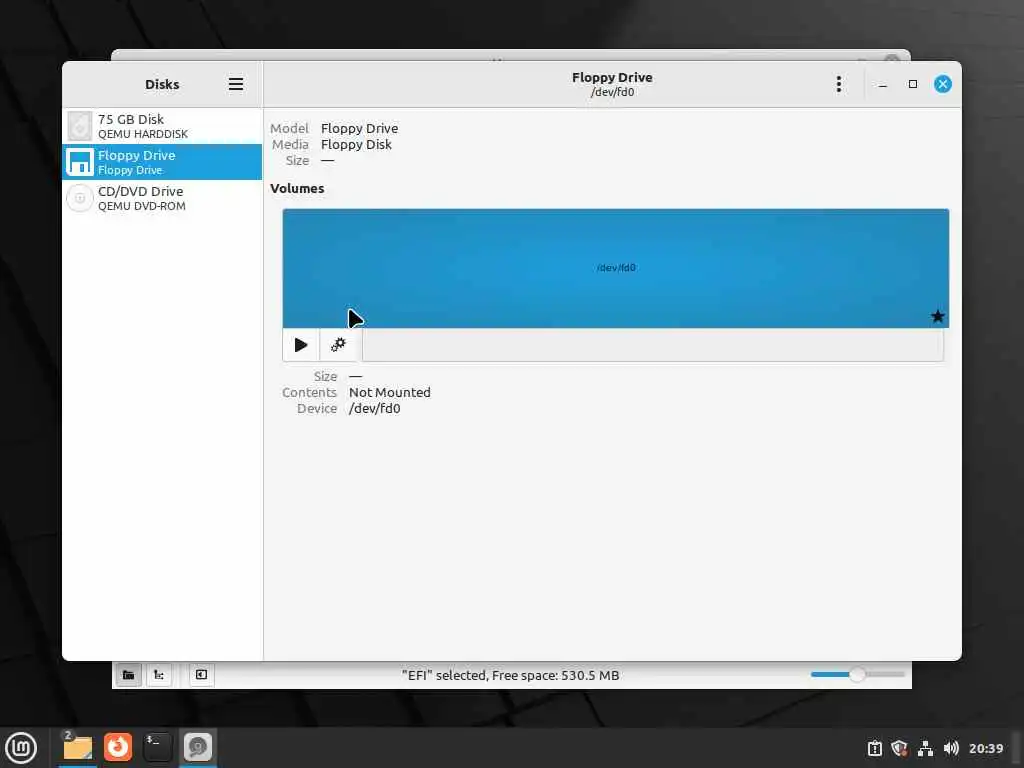Click the Disks app taskbar icon

tap(197, 748)
